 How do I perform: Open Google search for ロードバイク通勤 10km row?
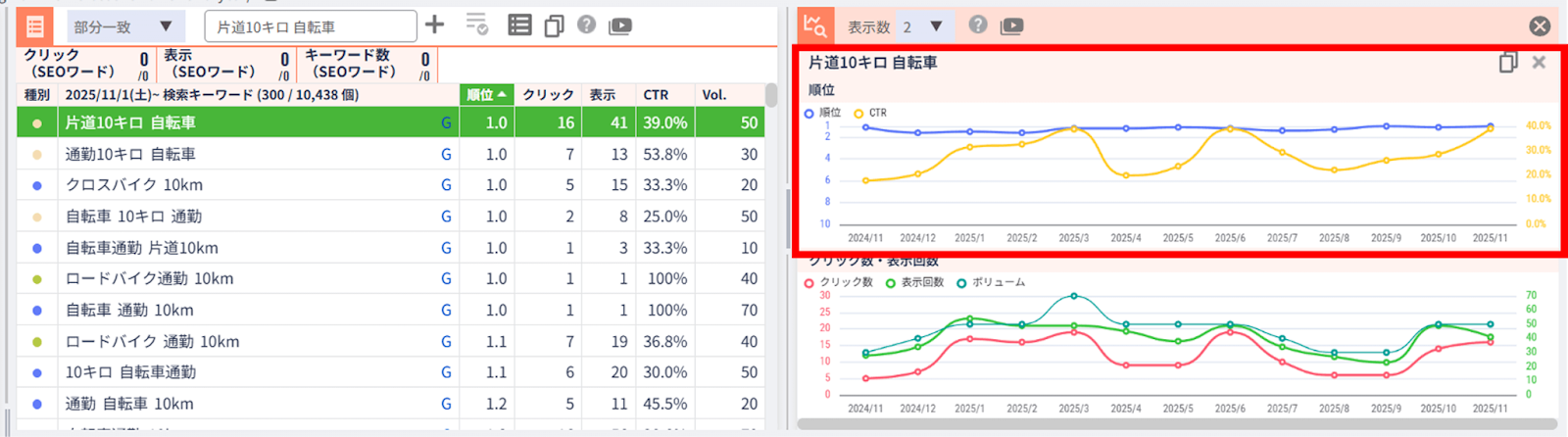pyautogui.click(x=446, y=279)
